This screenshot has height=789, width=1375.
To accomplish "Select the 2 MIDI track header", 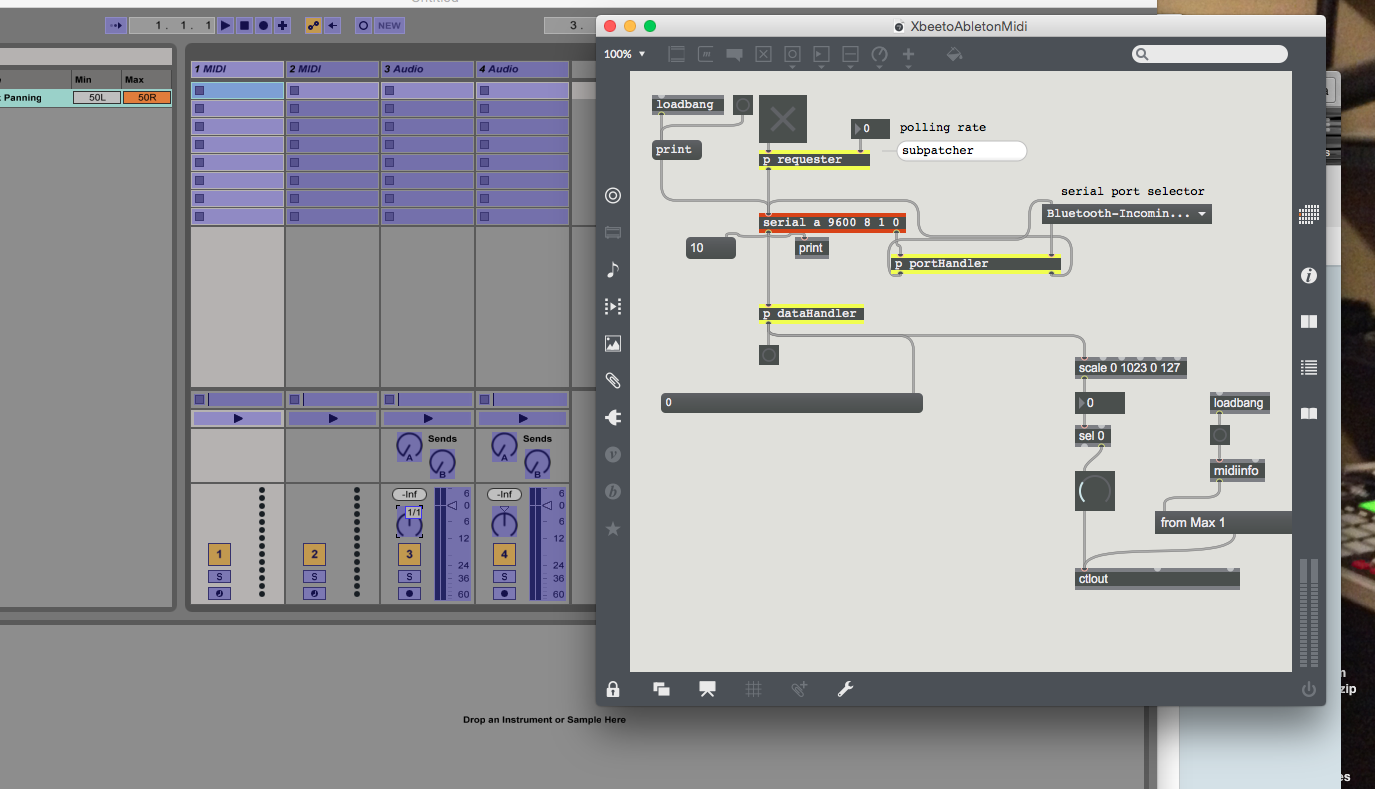I will point(332,69).
